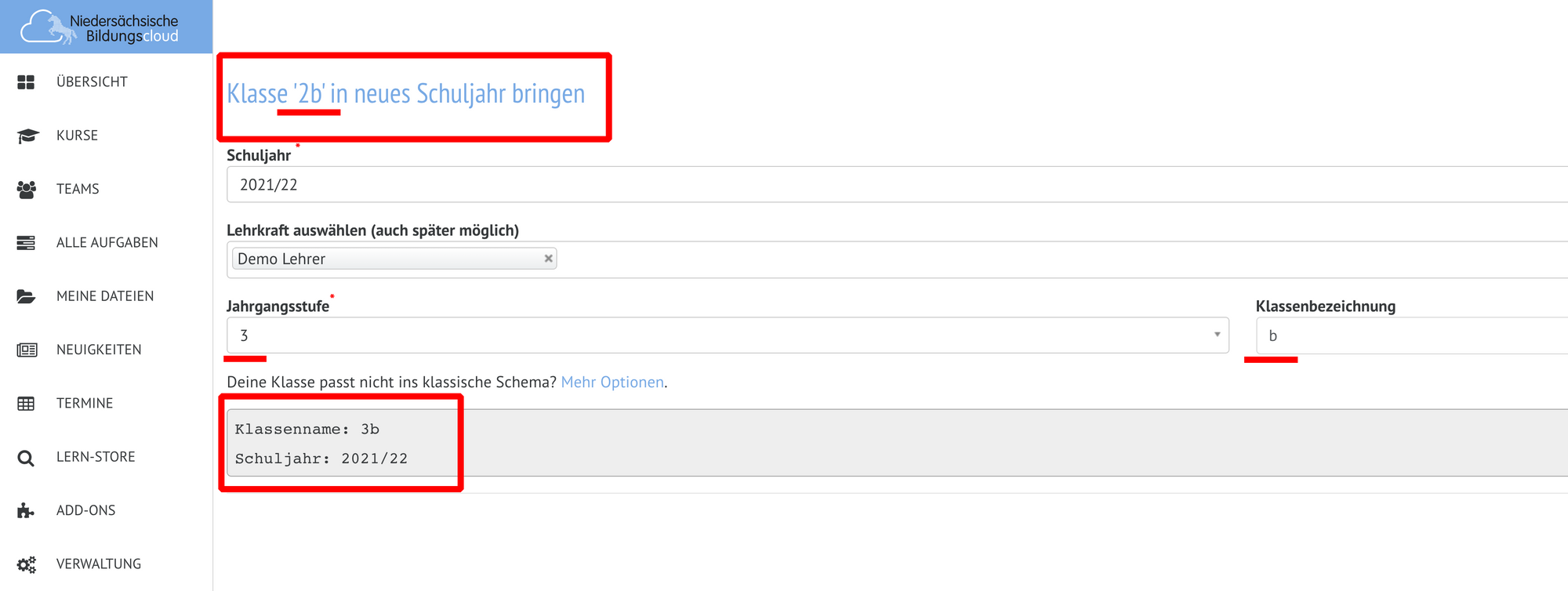
Task: Open the Jahrgangsstufe dropdown arrow
Action: pyautogui.click(x=1217, y=335)
